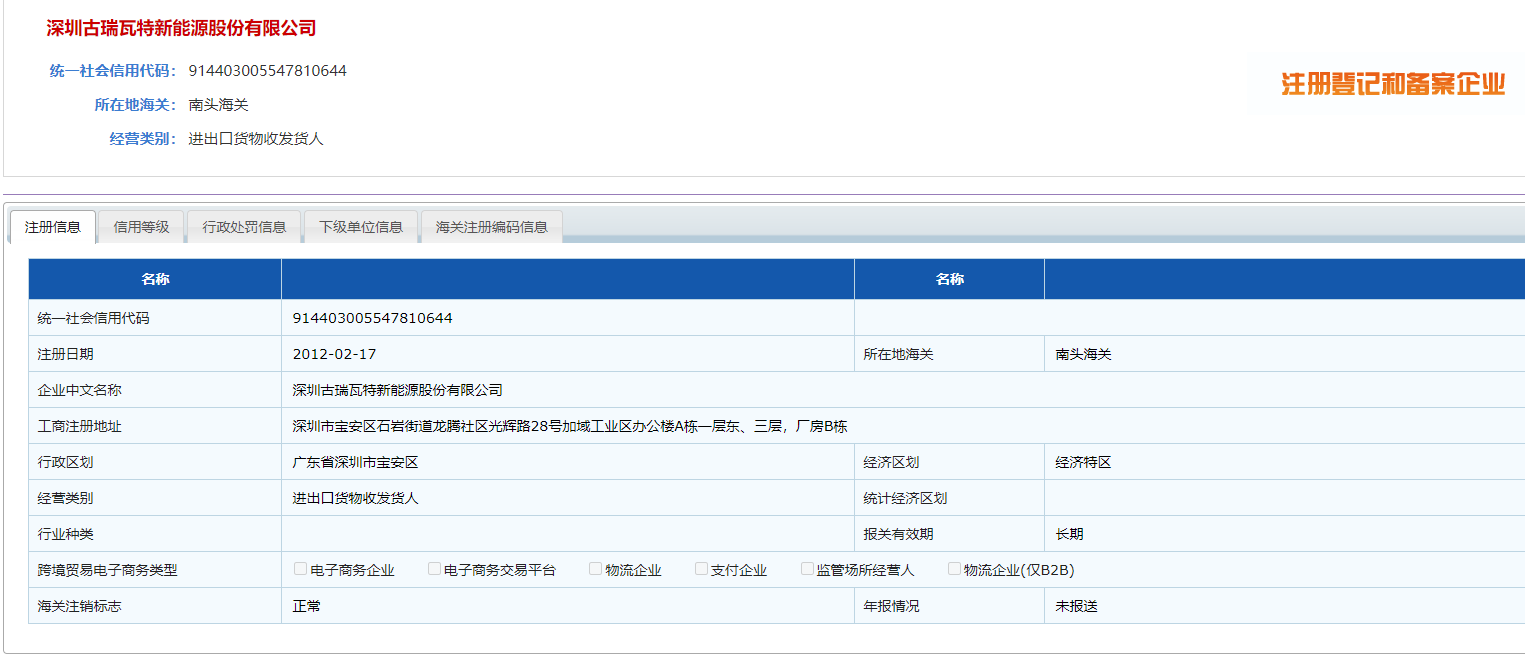This screenshot has height=662, width=1525.
Task: Click the 经济区划 label
Action: pyautogui.click(x=891, y=462)
